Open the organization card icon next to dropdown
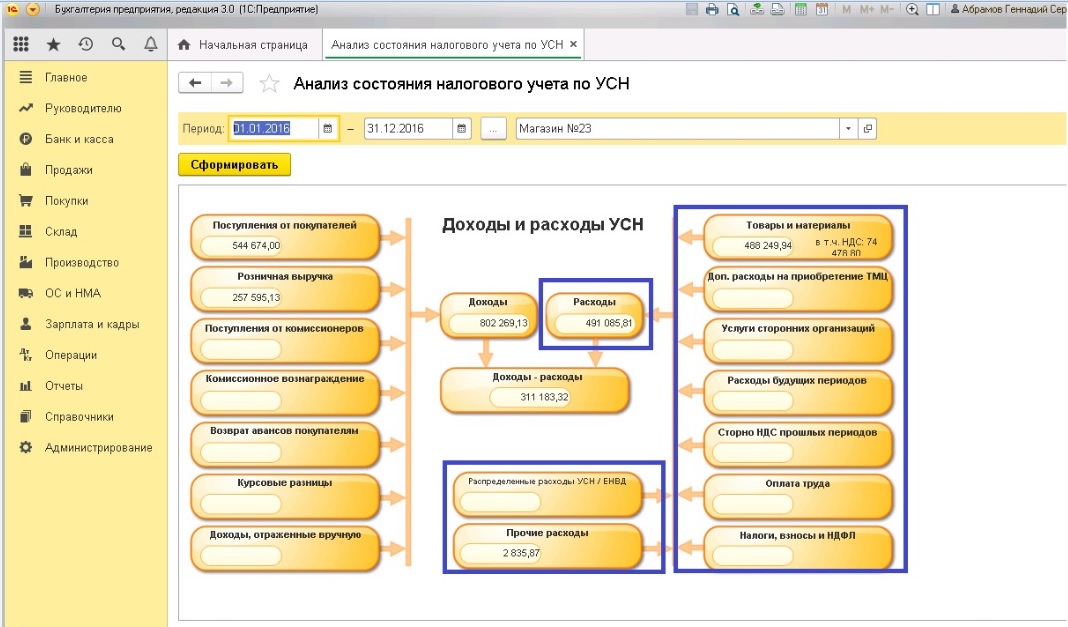 (868, 129)
